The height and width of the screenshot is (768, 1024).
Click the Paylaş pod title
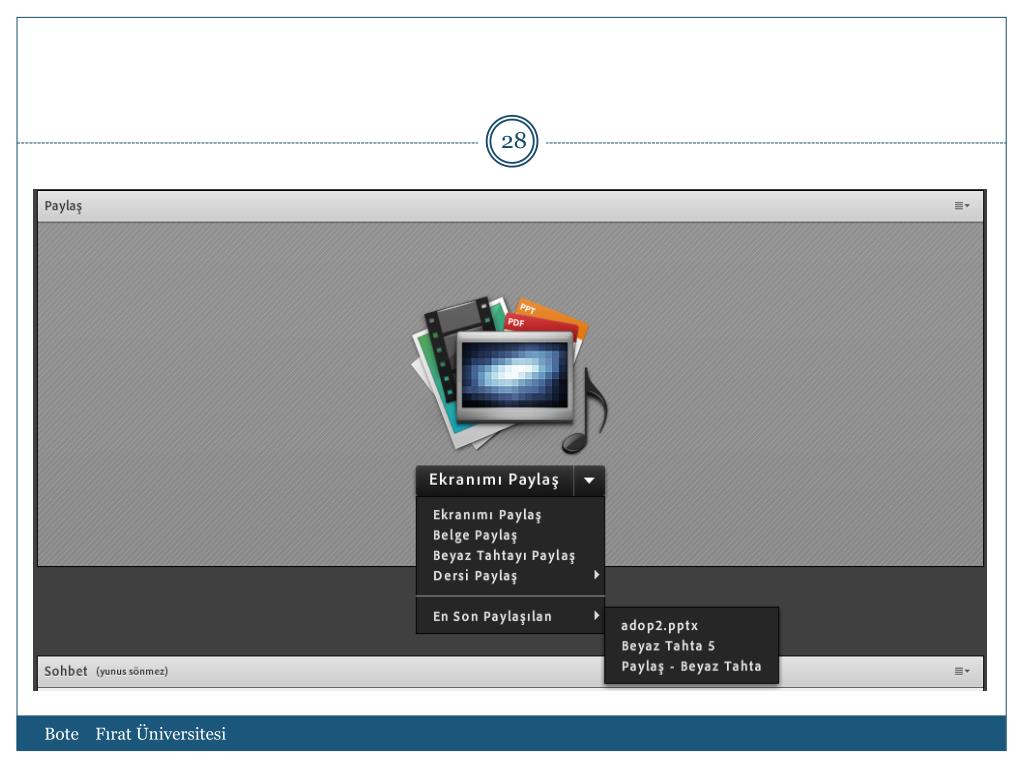coord(63,206)
